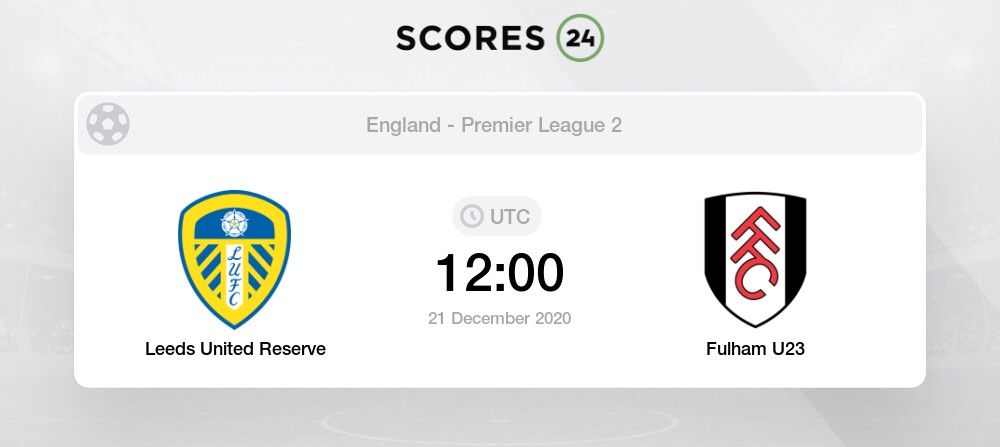Click the league header bar background
The height and width of the screenshot is (447, 1000).
pos(499,124)
